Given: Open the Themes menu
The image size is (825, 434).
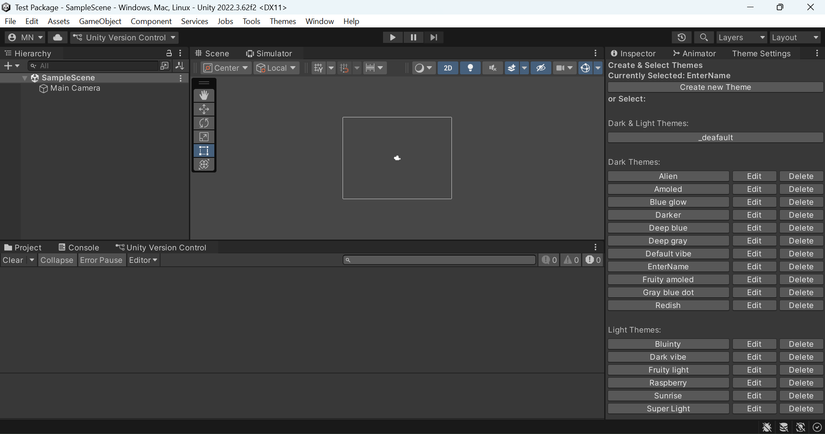Looking at the screenshot, I should click(282, 21).
